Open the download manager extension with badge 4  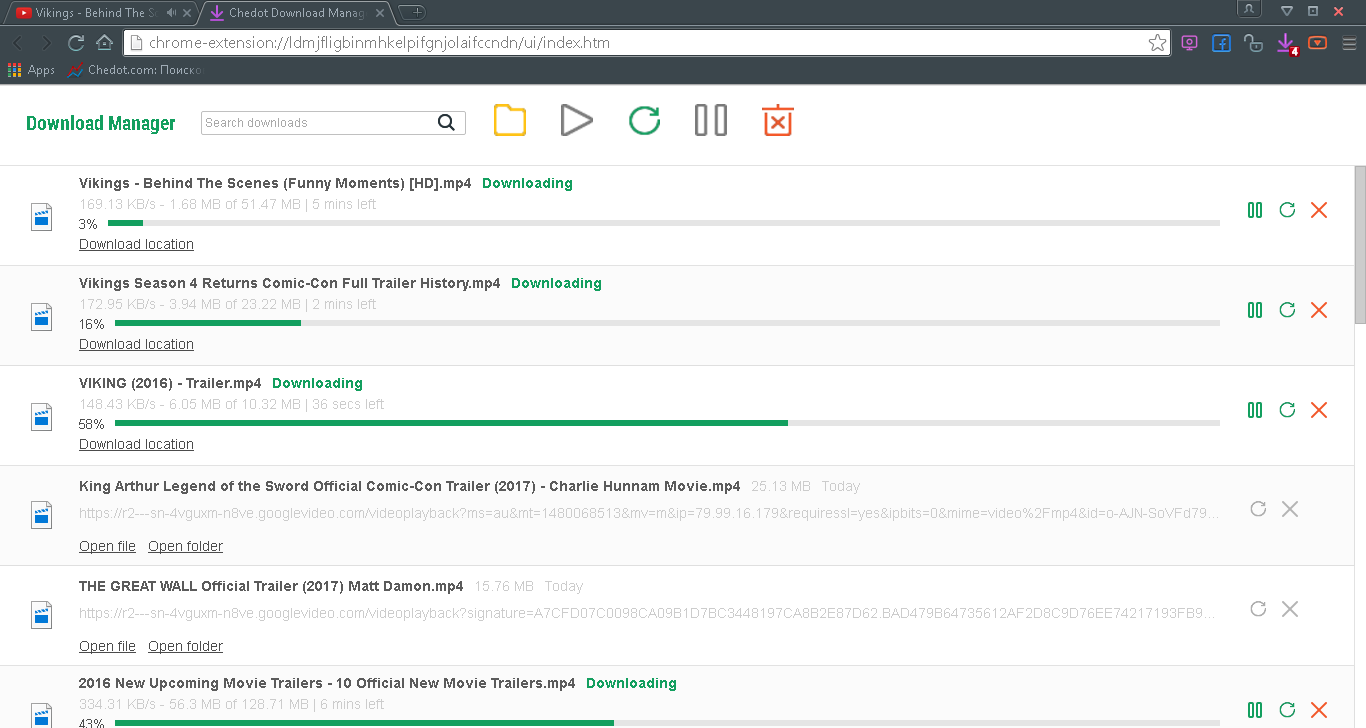1286,44
